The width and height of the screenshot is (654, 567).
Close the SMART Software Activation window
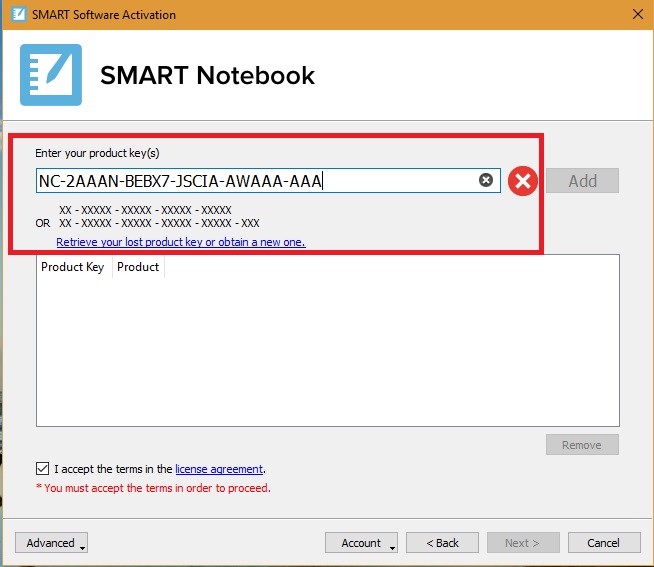tap(638, 14)
